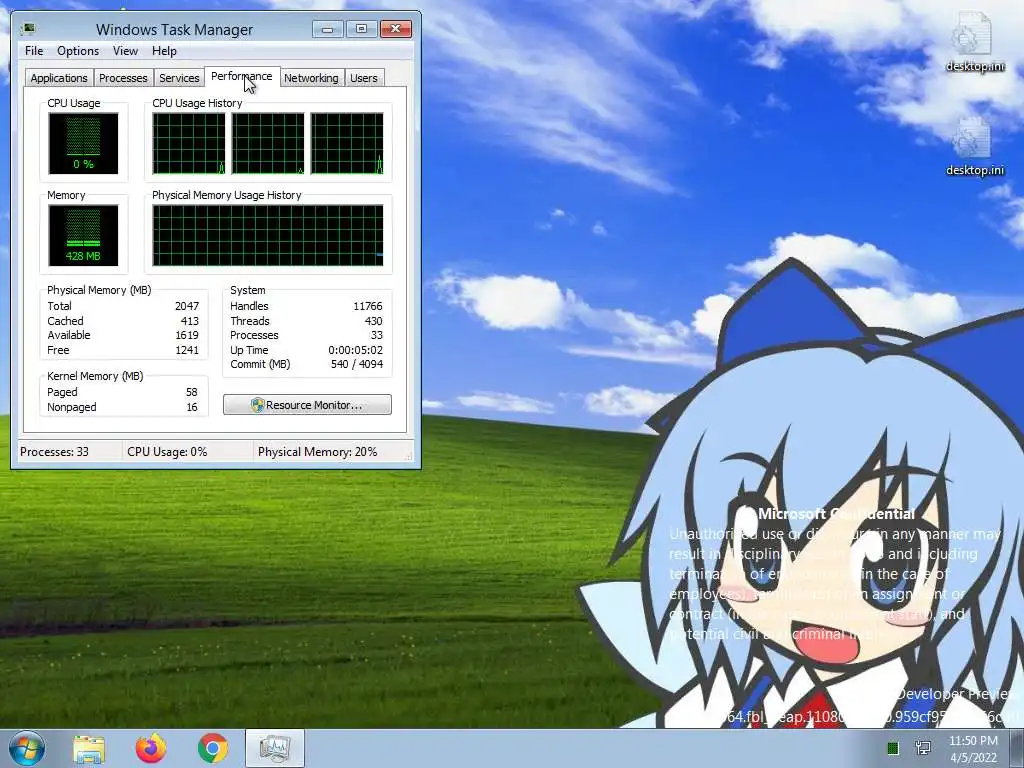The image size is (1024, 768).
Task: Open Resource Monitor
Action: click(307, 405)
